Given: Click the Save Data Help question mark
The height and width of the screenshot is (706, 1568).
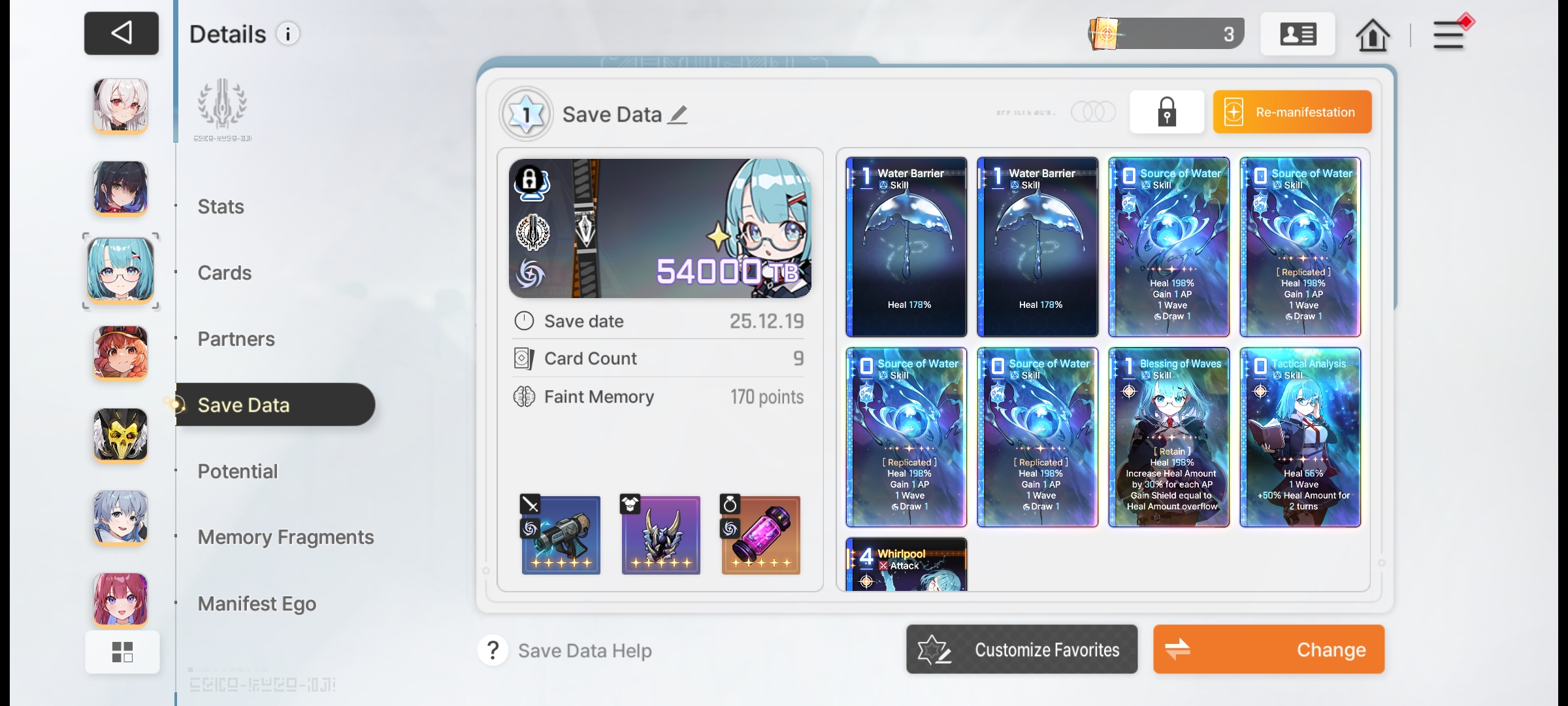Looking at the screenshot, I should point(493,650).
